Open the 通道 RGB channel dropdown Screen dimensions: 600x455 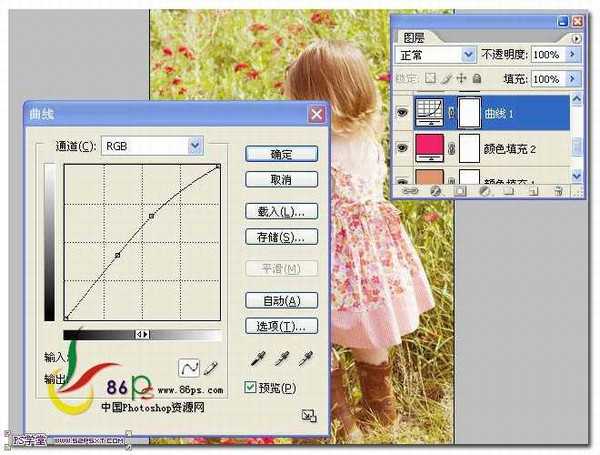coord(195,146)
